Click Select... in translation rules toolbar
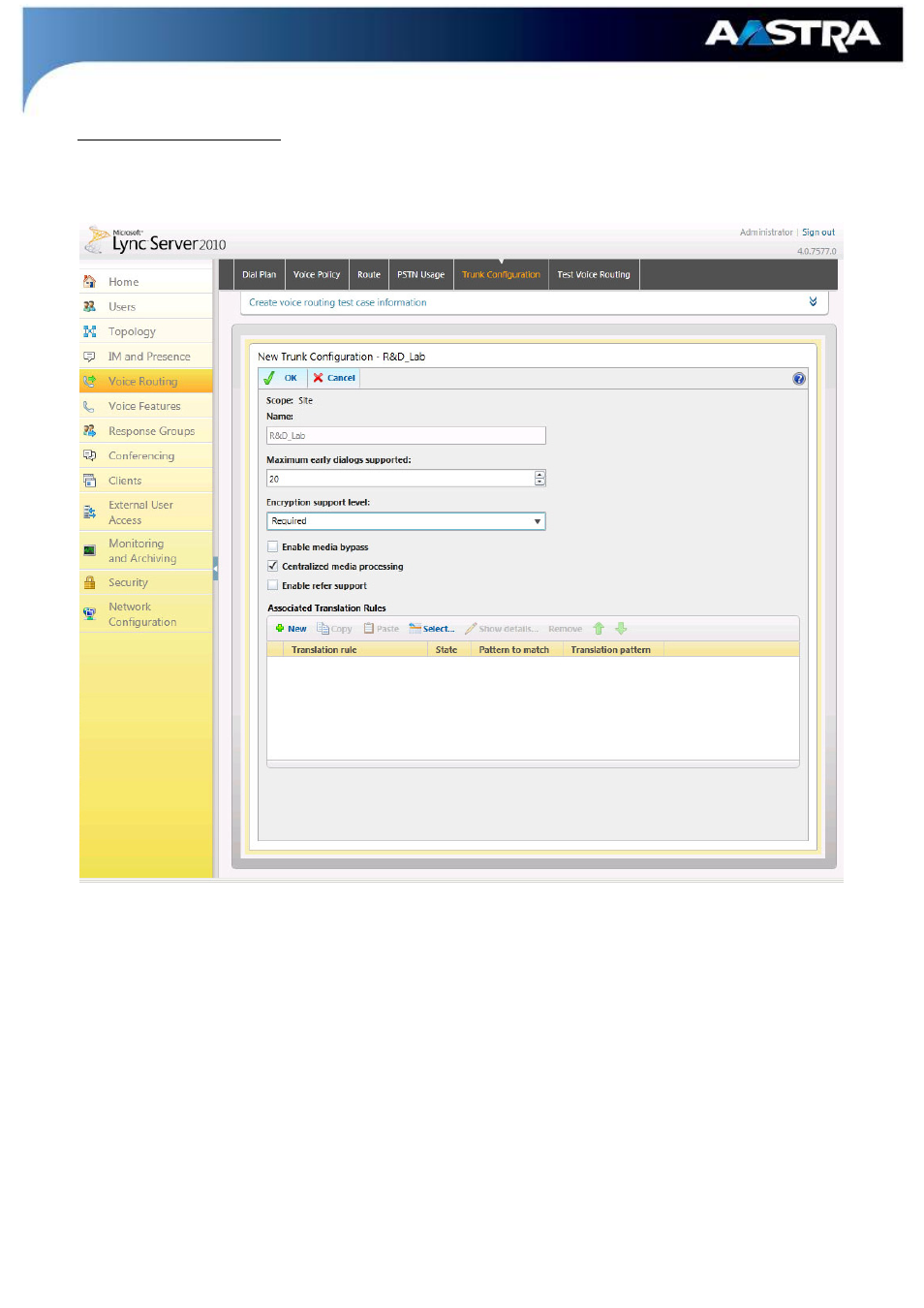 click(432, 629)
